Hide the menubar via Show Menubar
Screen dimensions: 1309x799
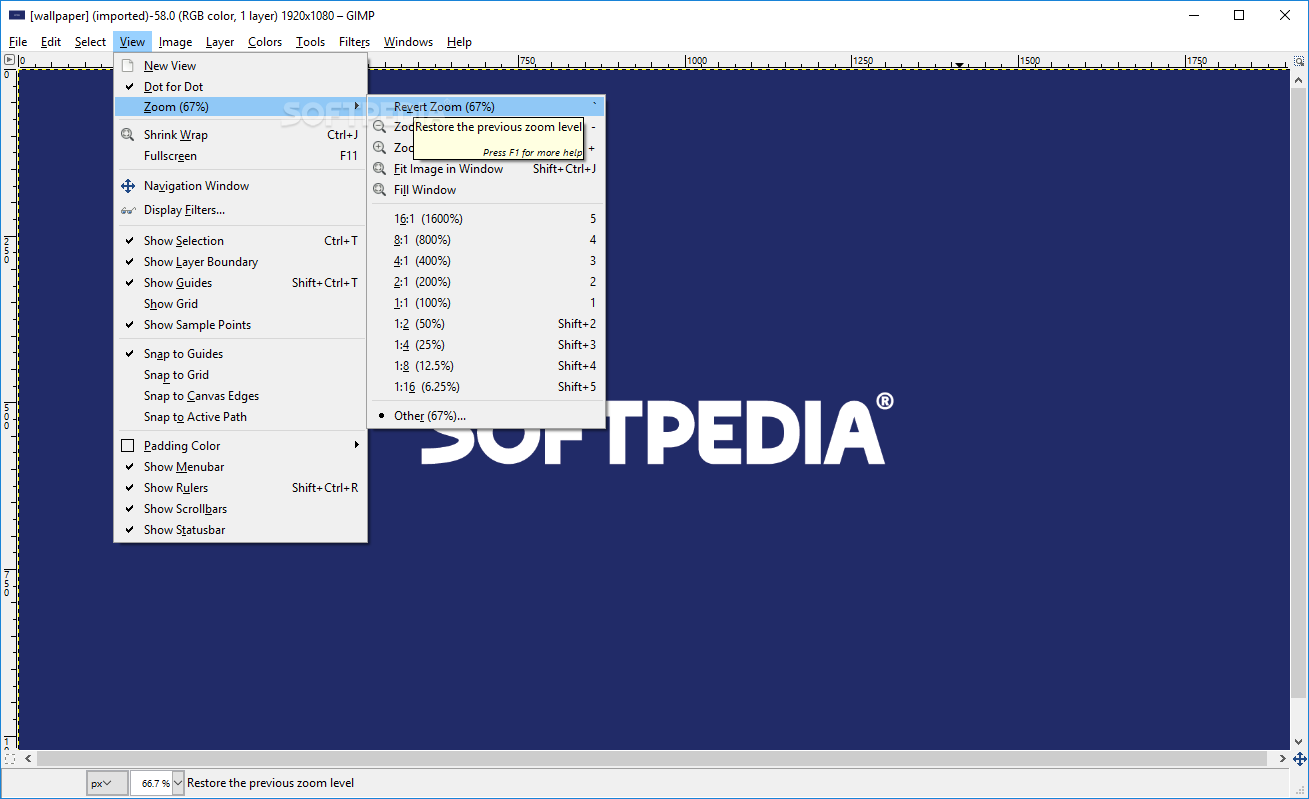pyautogui.click(x=240, y=467)
